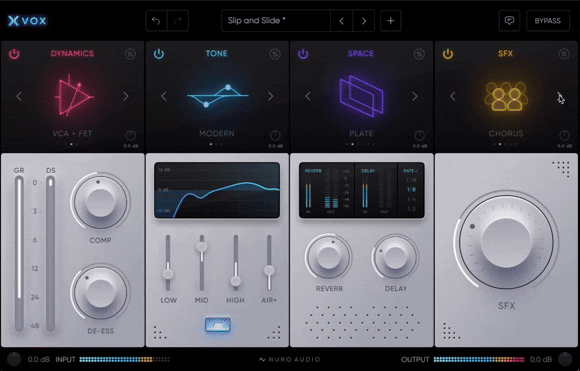Click the input gain knob at bottom left
The height and width of the screenshot is (371, 580).
pyautogui.click(x=14, y=359)
